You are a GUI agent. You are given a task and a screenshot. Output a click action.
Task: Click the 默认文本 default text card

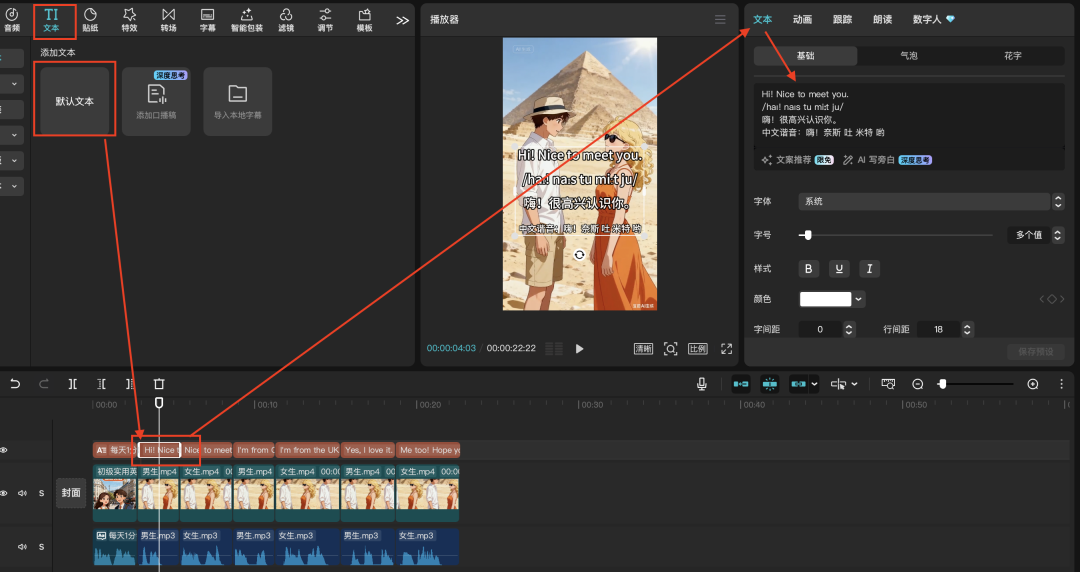coord(75,101)
